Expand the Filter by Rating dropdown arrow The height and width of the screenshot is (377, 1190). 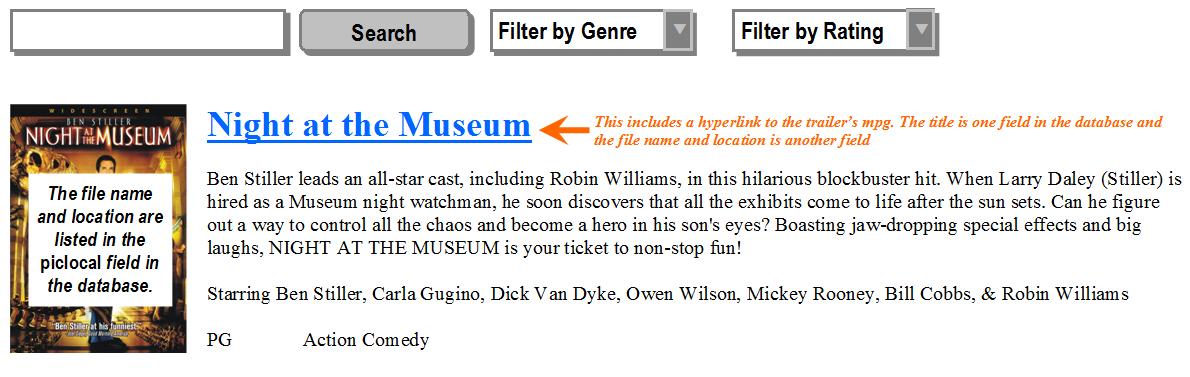[920, 31]
